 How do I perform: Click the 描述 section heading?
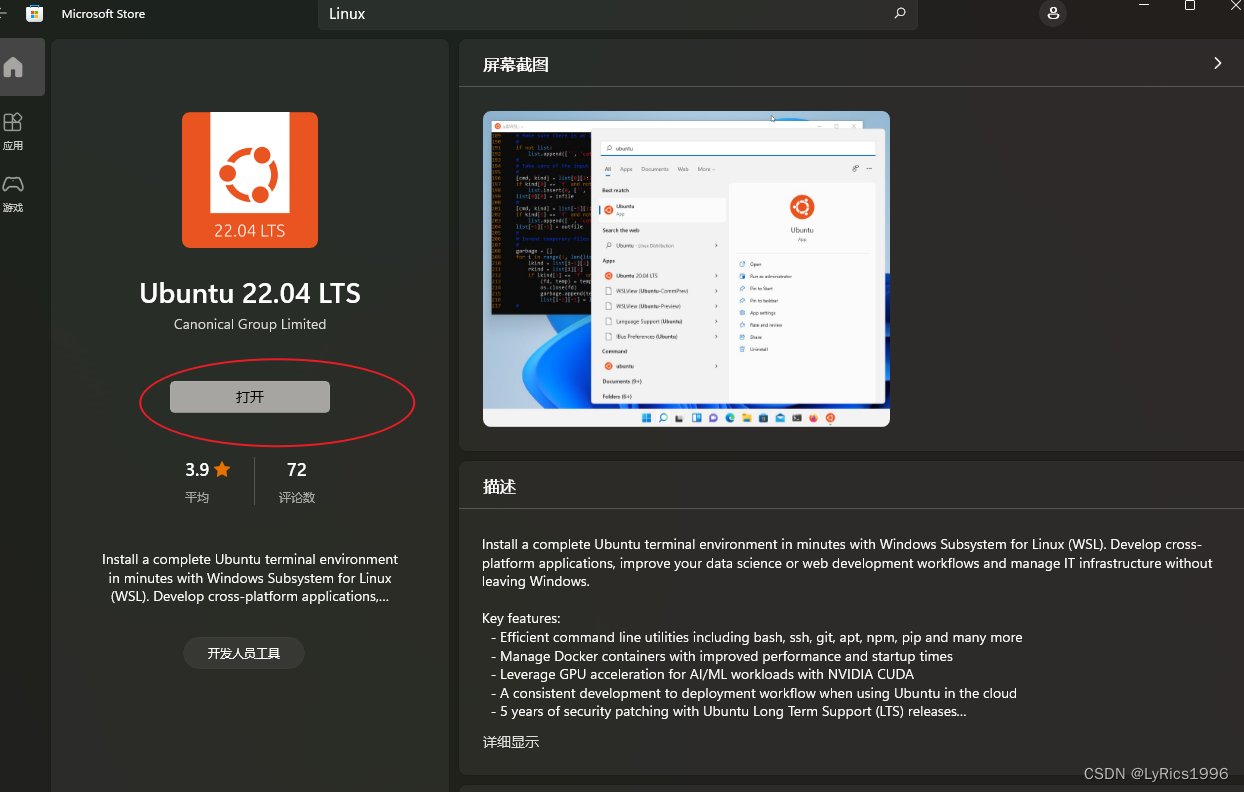coord(499,487)
